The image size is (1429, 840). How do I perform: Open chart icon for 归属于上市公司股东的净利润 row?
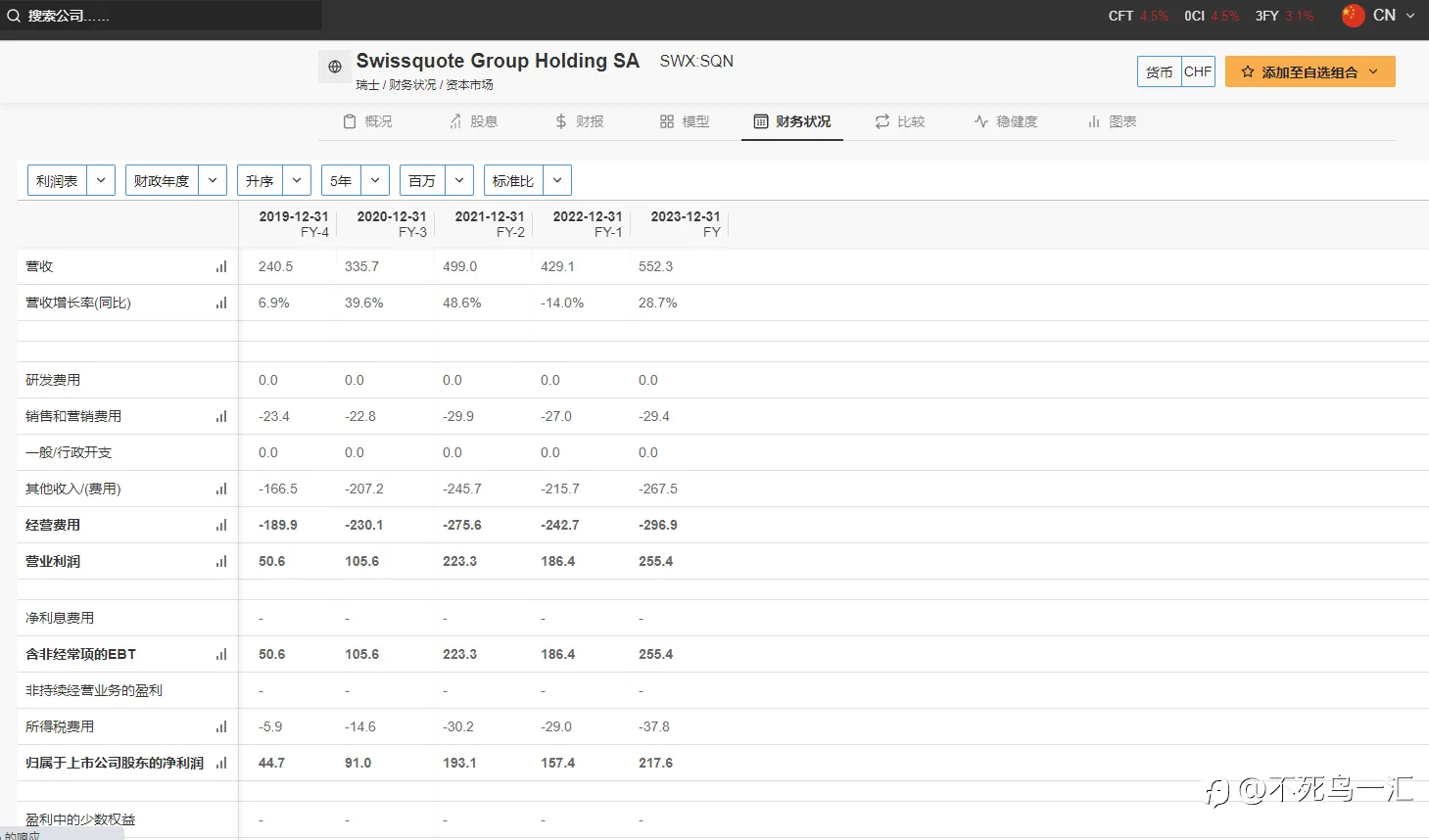[x=221, y=763]
